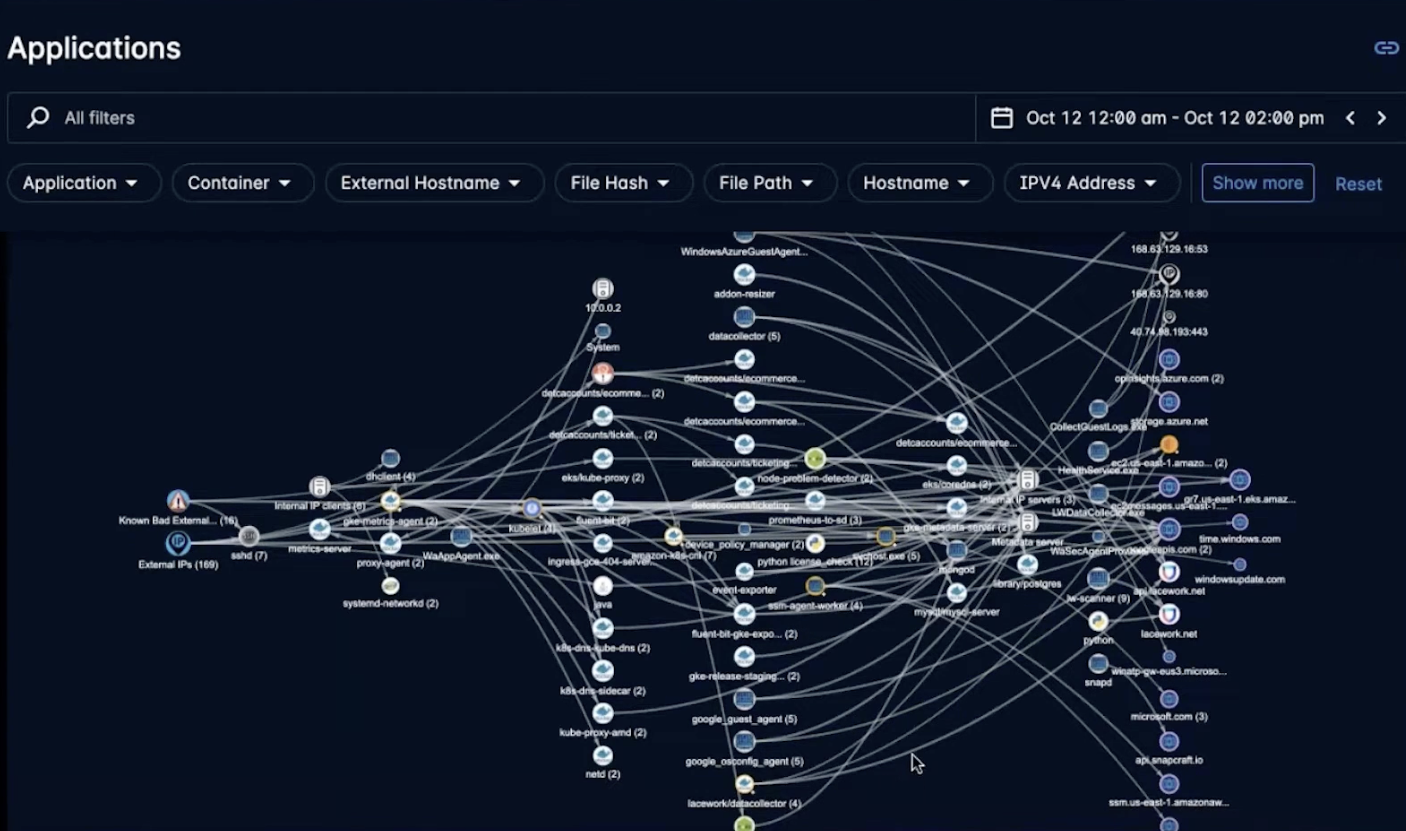1406x831 pixels.
Task: Click the gke-release-staging node label
Action: pyautogui.click(x=744, y=677)
